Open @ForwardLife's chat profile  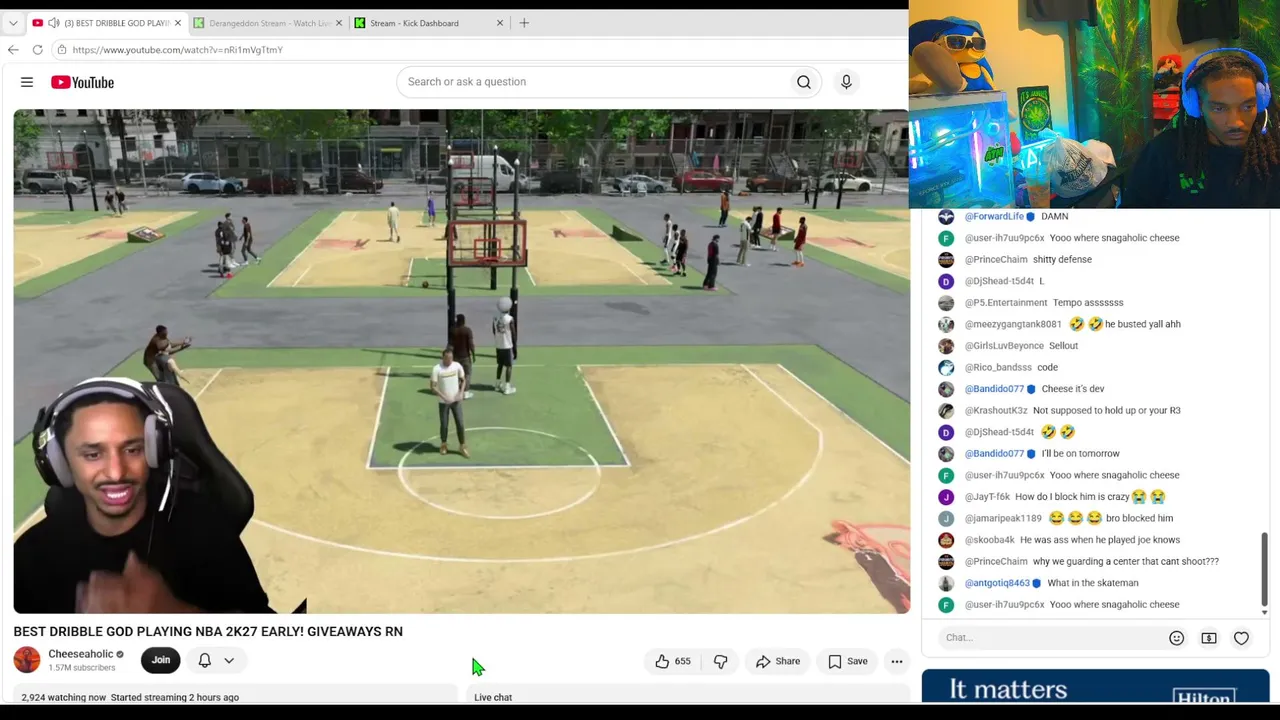(994, 216)
